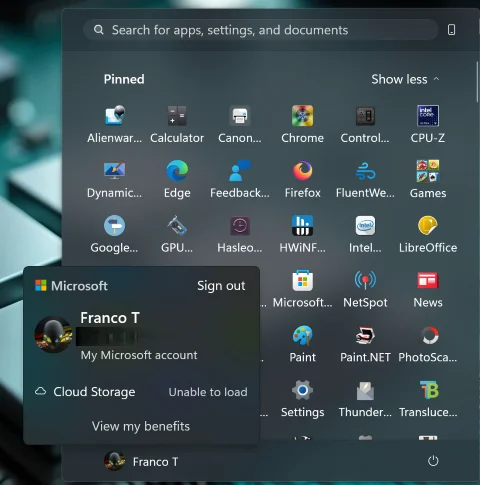Click the phone companion icon
480x485 pixels.
[451, 30]
